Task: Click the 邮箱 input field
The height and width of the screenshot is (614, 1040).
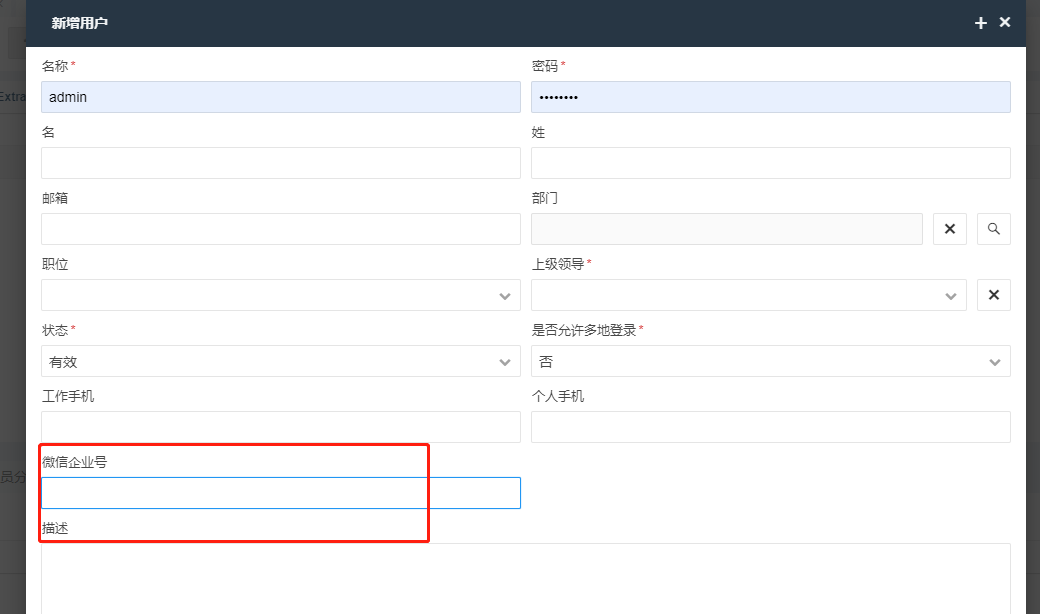Action: 281,229
